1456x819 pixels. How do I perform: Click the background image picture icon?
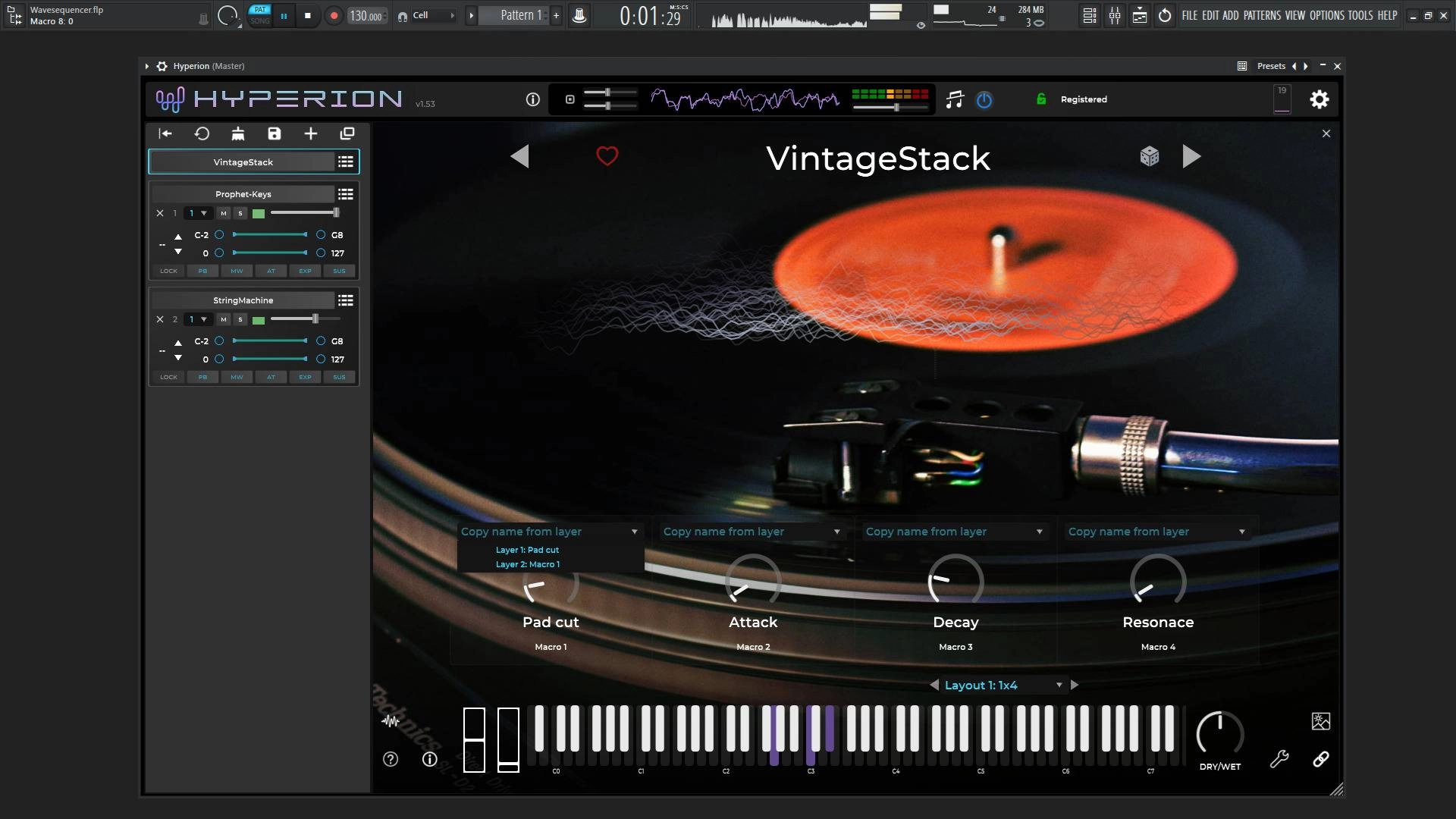point(1321,721)
